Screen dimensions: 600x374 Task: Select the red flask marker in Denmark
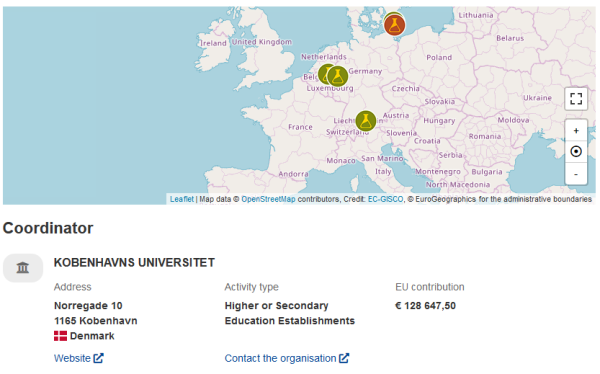coord(395,25)
